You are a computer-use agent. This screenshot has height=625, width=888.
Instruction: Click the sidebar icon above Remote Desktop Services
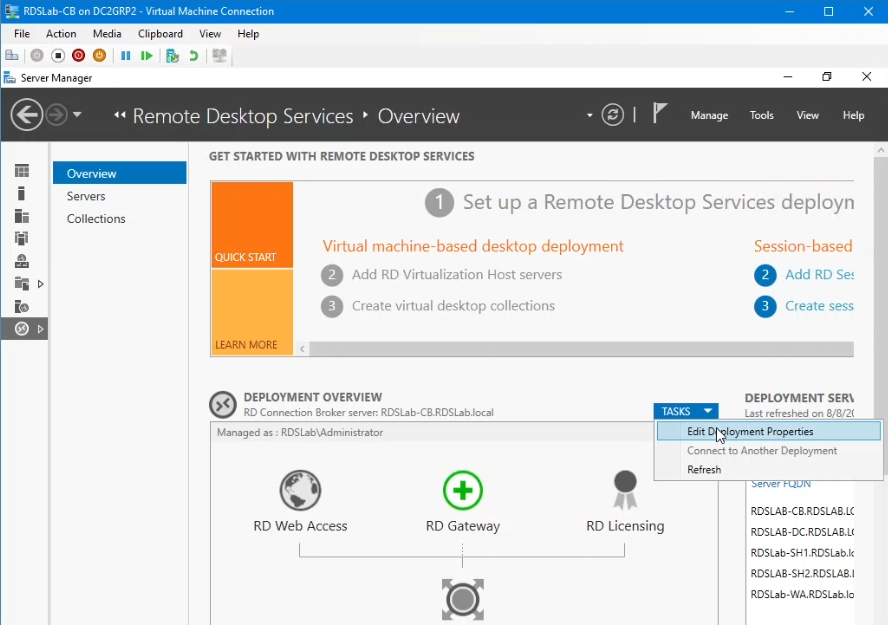(22, 306)
